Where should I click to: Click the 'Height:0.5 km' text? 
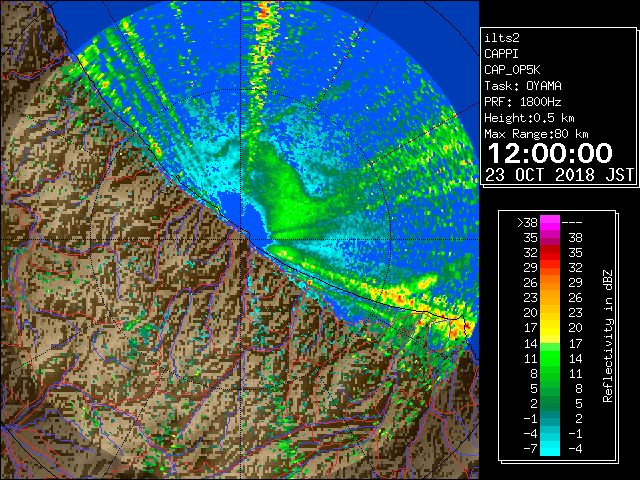point(529,118)
